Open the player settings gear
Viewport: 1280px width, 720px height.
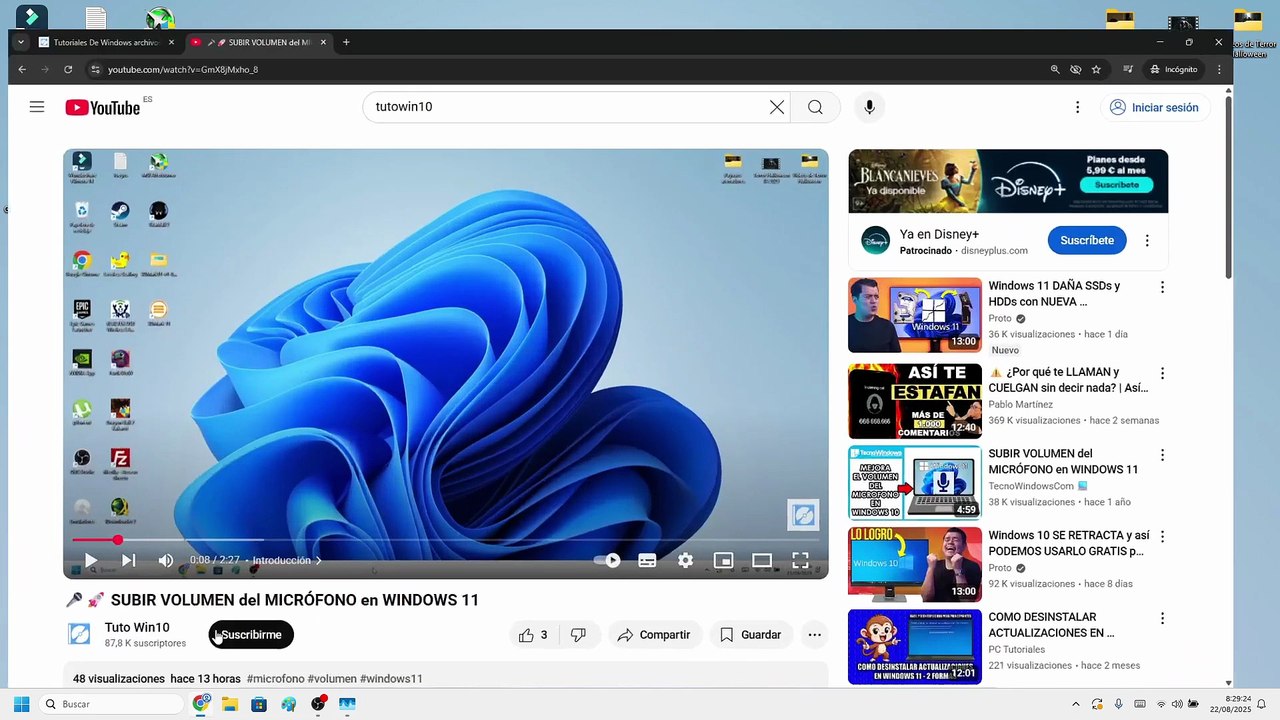coord(685,560)
